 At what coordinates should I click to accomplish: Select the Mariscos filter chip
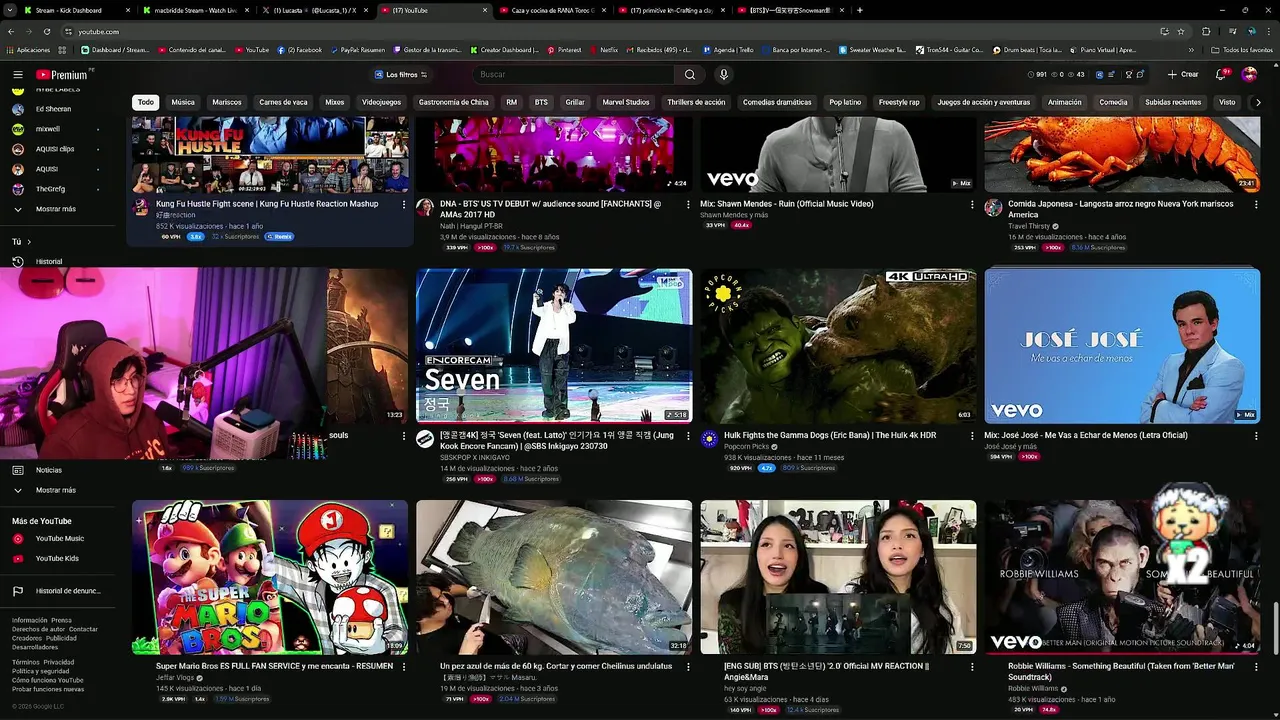tap(227, 102)
